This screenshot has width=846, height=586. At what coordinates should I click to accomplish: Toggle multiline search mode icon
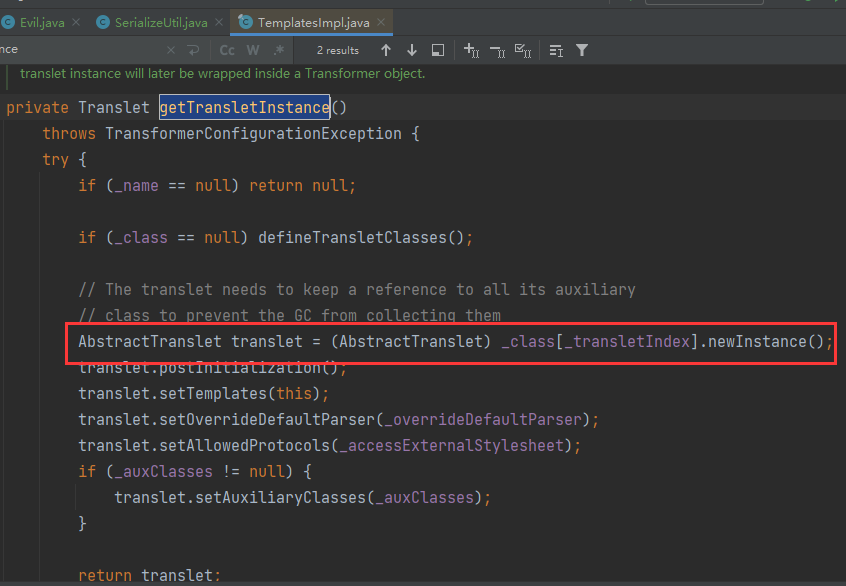556,51
